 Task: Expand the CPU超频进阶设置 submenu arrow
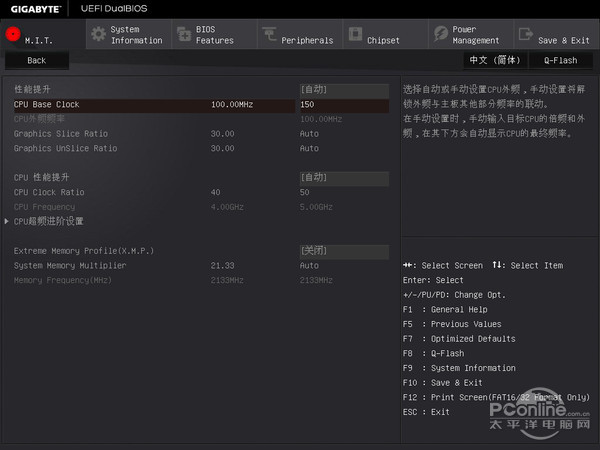click(7, 221)
